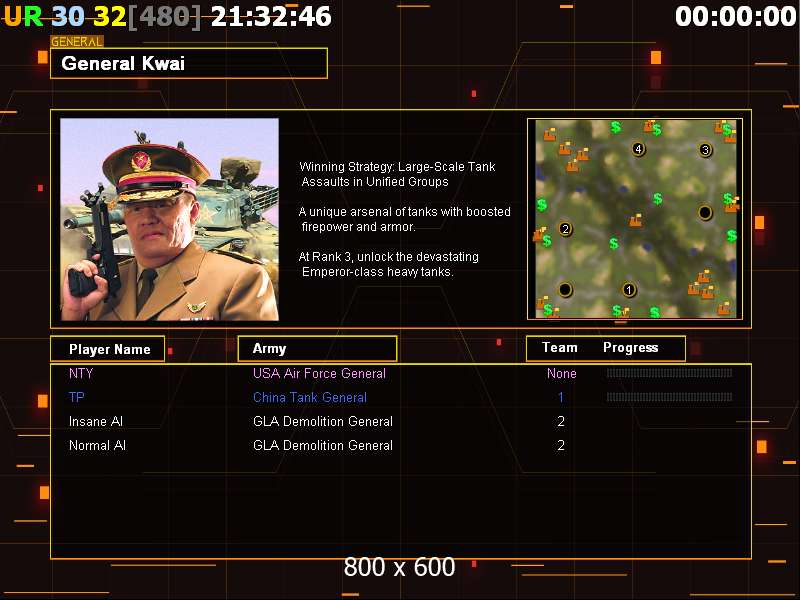800x600 pixels.
Task: Select player name TP
Action: click(x=77, y=397)
